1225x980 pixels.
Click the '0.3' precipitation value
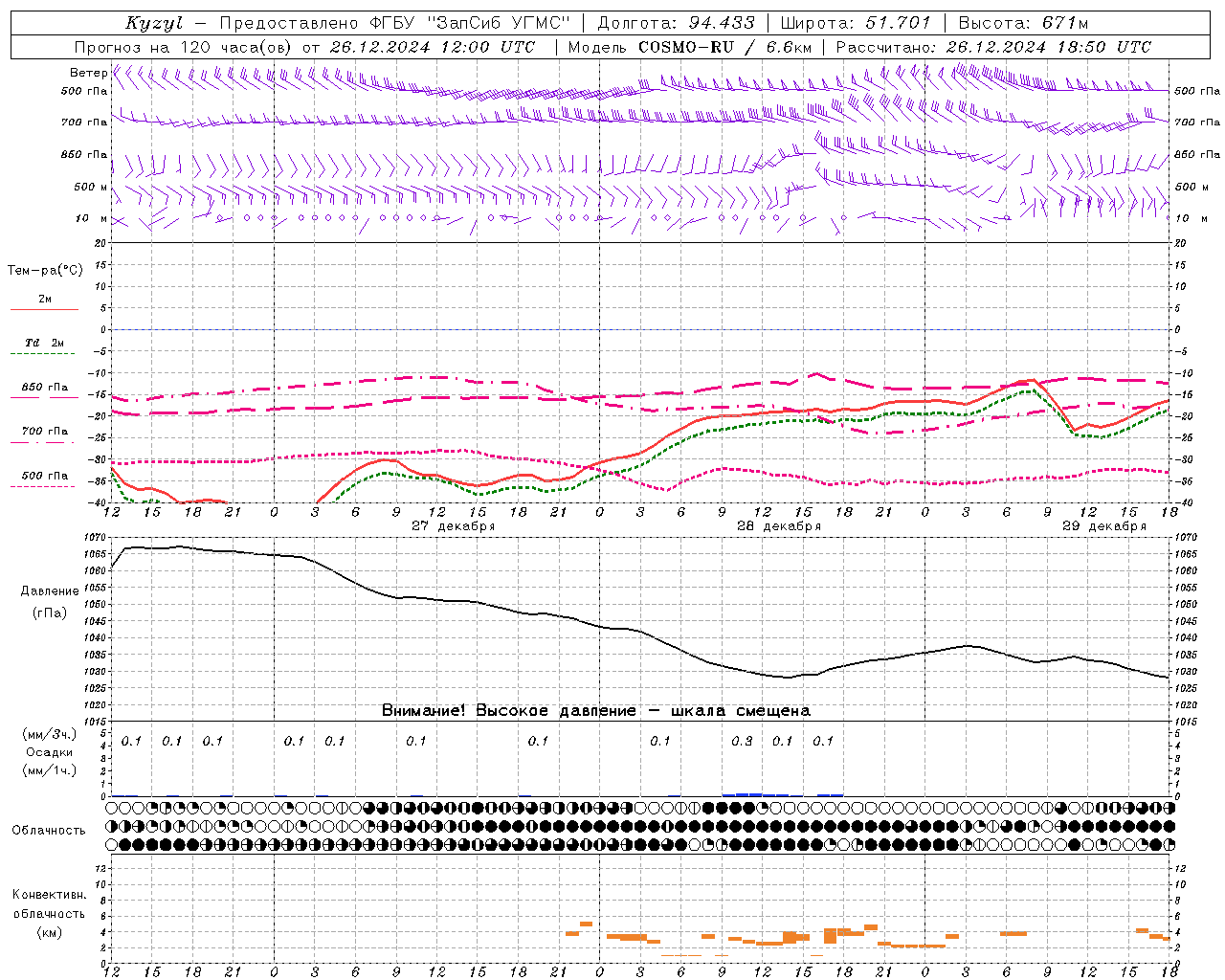pyautogui.click(x=742, y=742)
